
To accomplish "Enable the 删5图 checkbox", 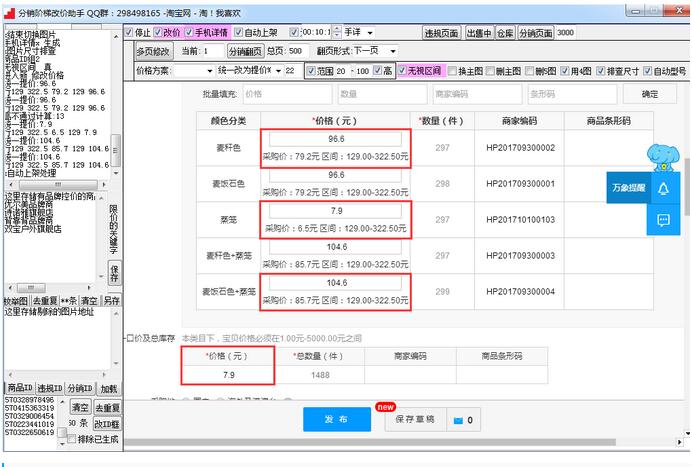I will [529, 71].
